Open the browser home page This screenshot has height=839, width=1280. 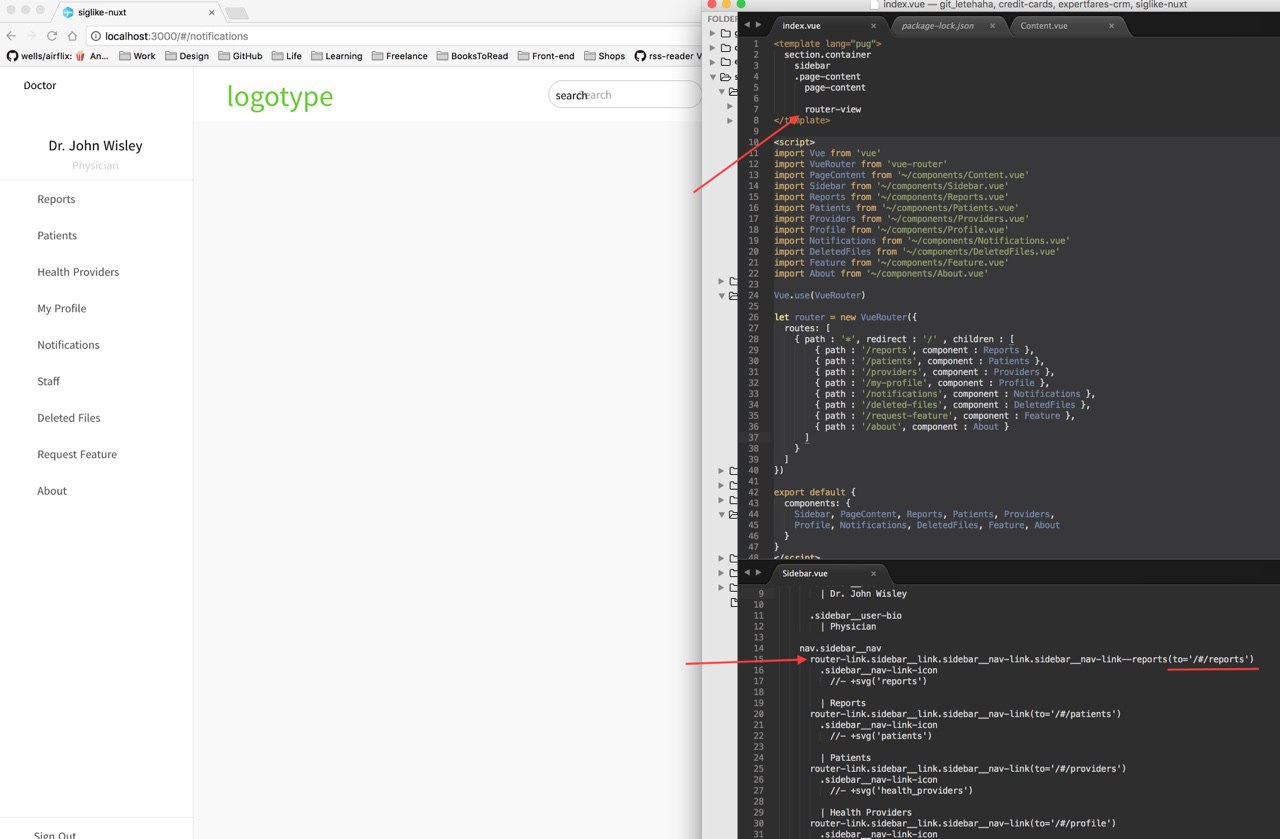tap(72, 36)
